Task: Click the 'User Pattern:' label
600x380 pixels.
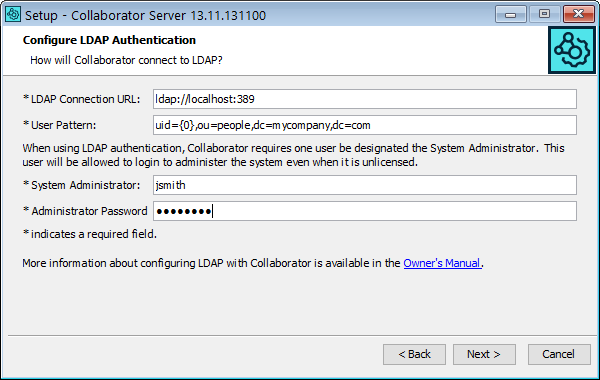Action: pos(59,125)
